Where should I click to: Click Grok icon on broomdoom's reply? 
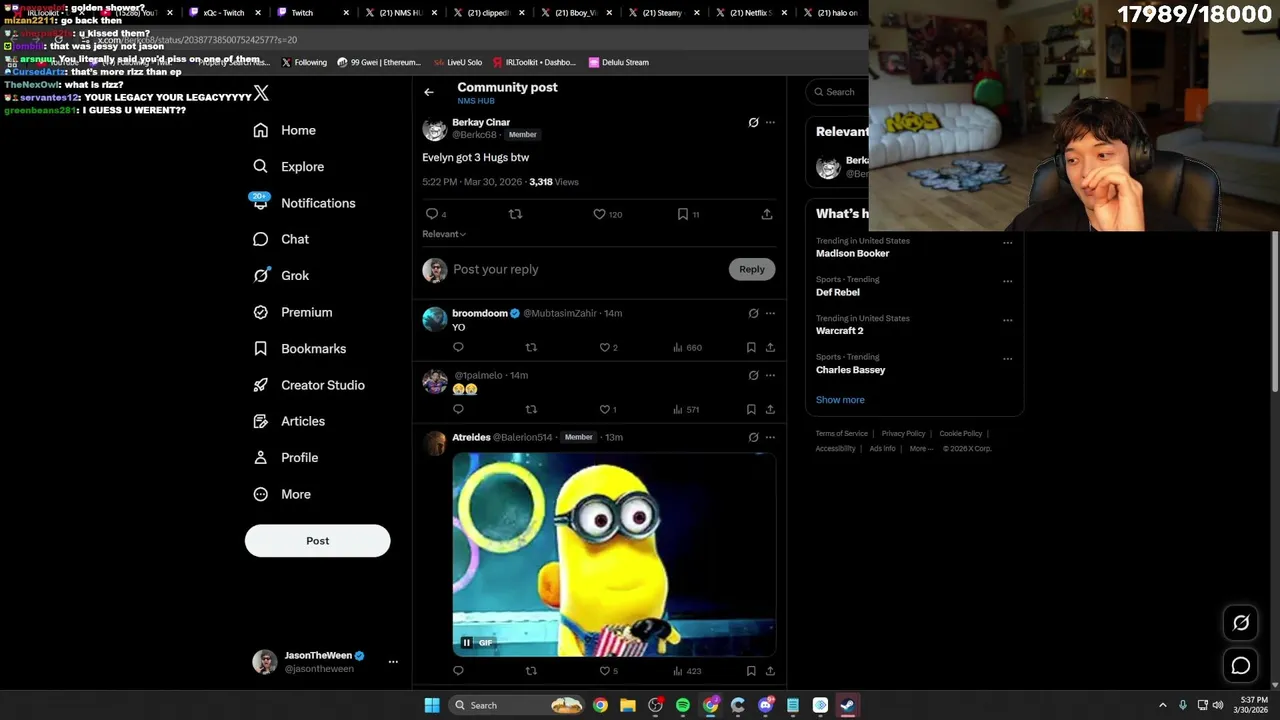(753, 313)
